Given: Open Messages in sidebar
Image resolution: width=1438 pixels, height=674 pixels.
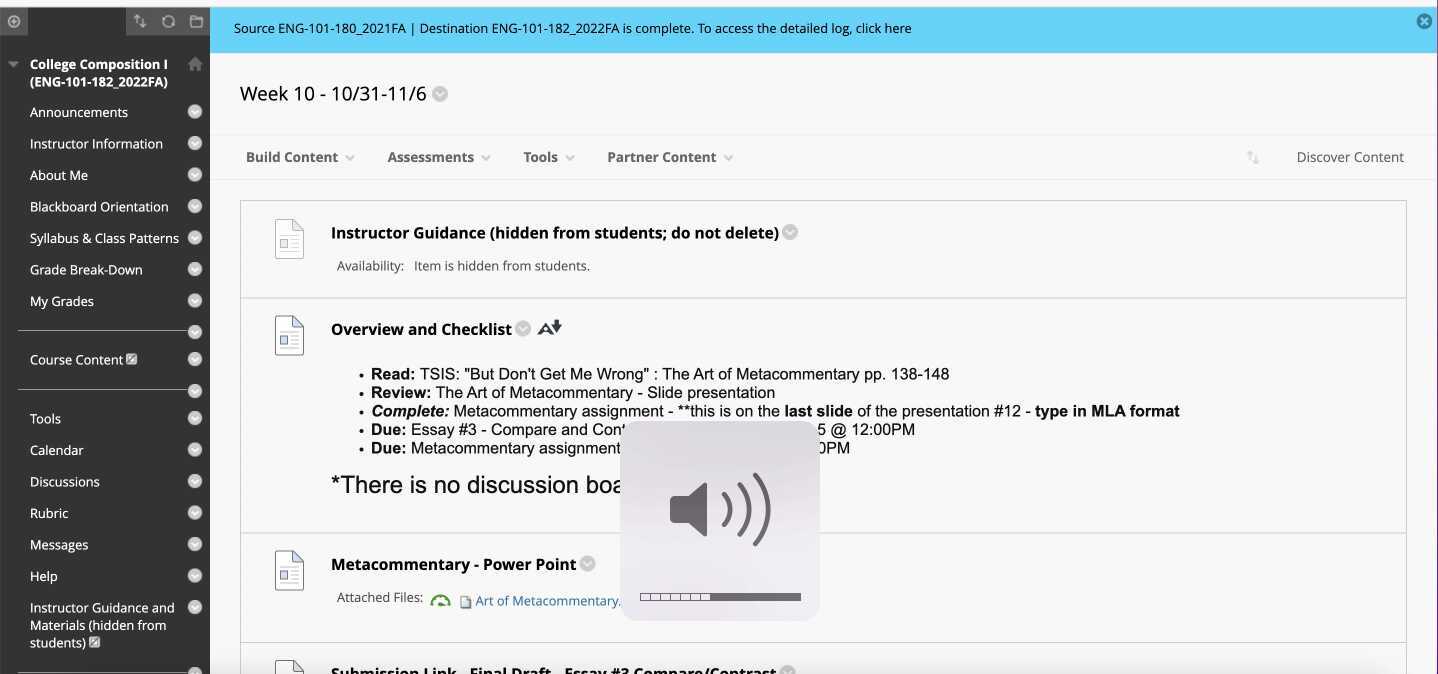Looking at the screenshot, I should click(59, 545).
